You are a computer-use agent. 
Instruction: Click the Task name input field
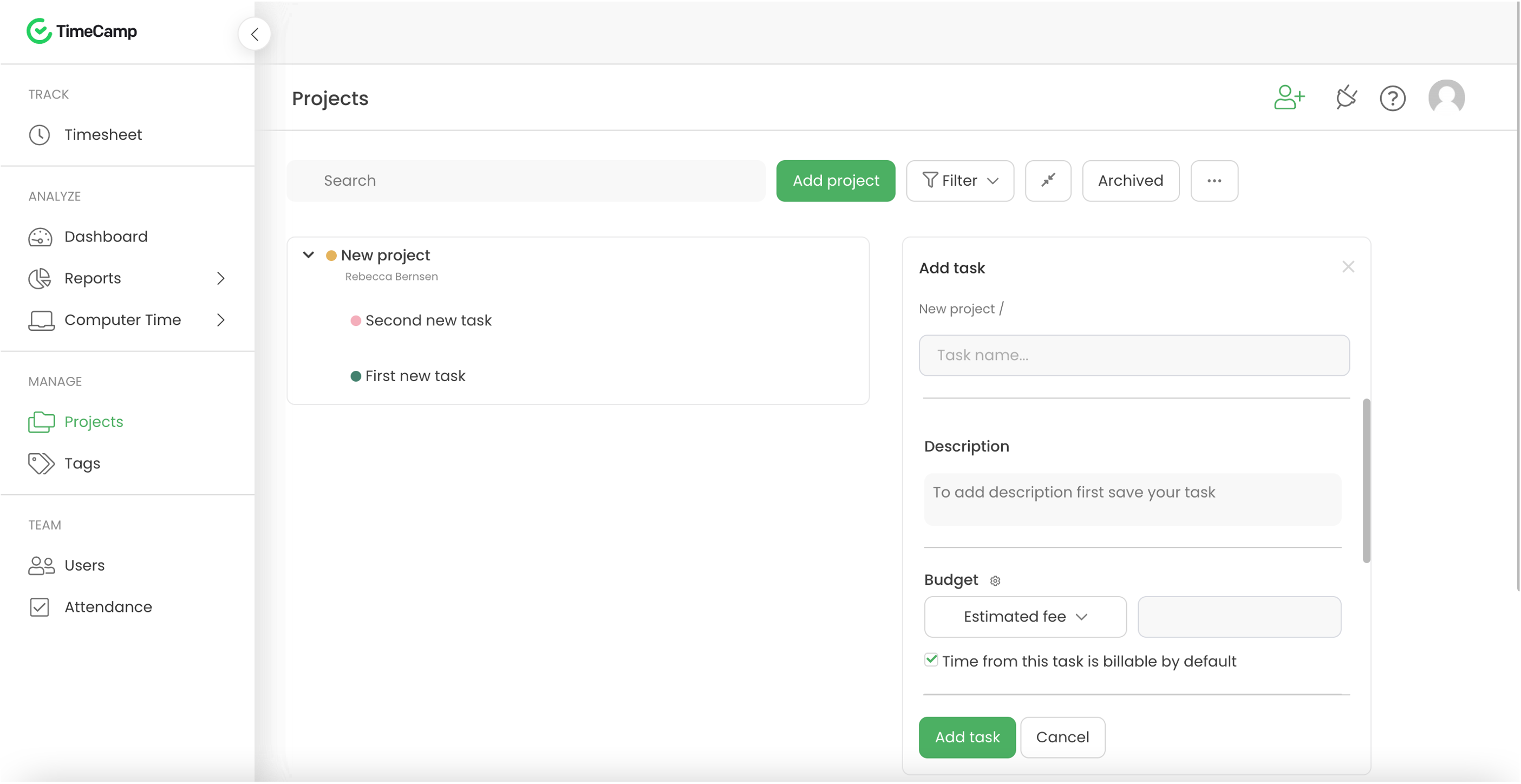point(1134,355)
